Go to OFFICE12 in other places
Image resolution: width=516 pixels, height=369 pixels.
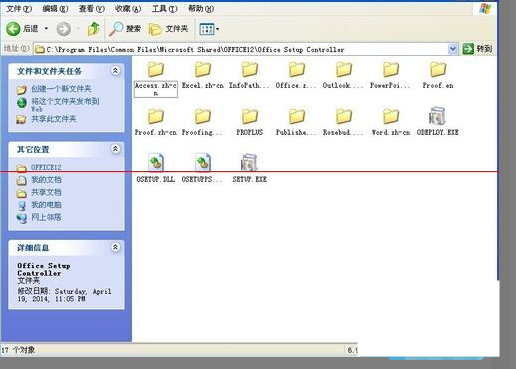tap(46, 167)
